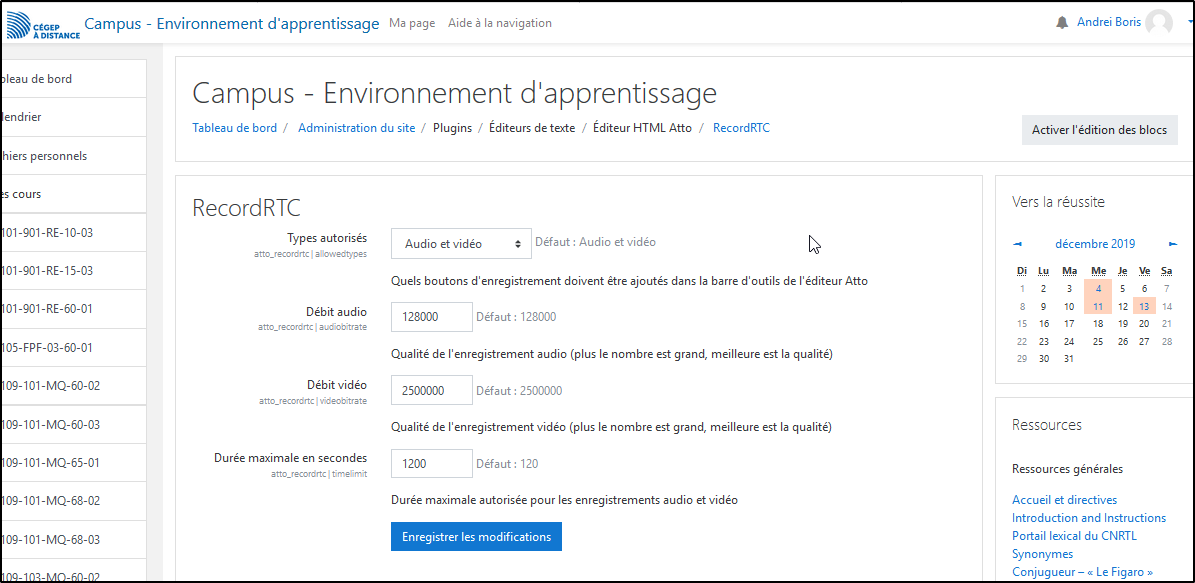Open Administration du site breadcrumb link
1195x583 pixels.
point(356,128)
